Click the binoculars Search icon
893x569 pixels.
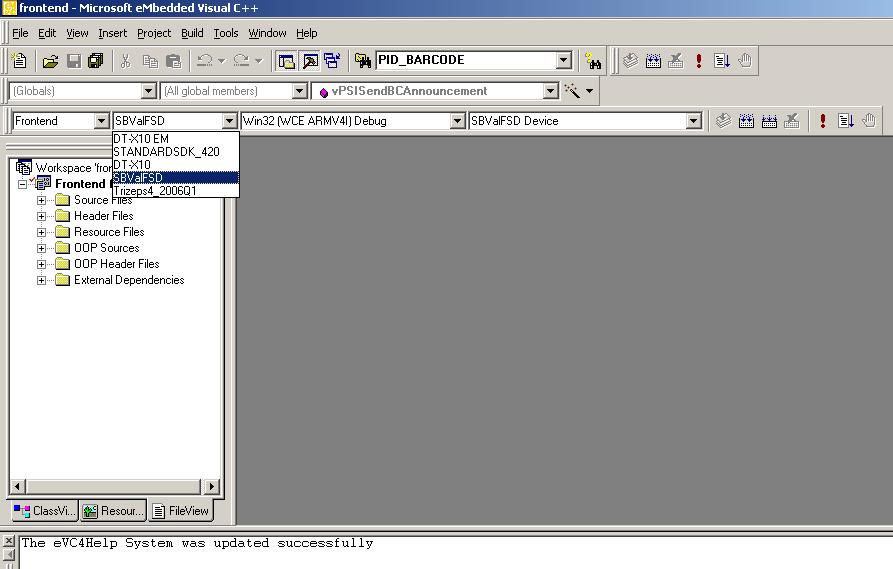point(594,61)
